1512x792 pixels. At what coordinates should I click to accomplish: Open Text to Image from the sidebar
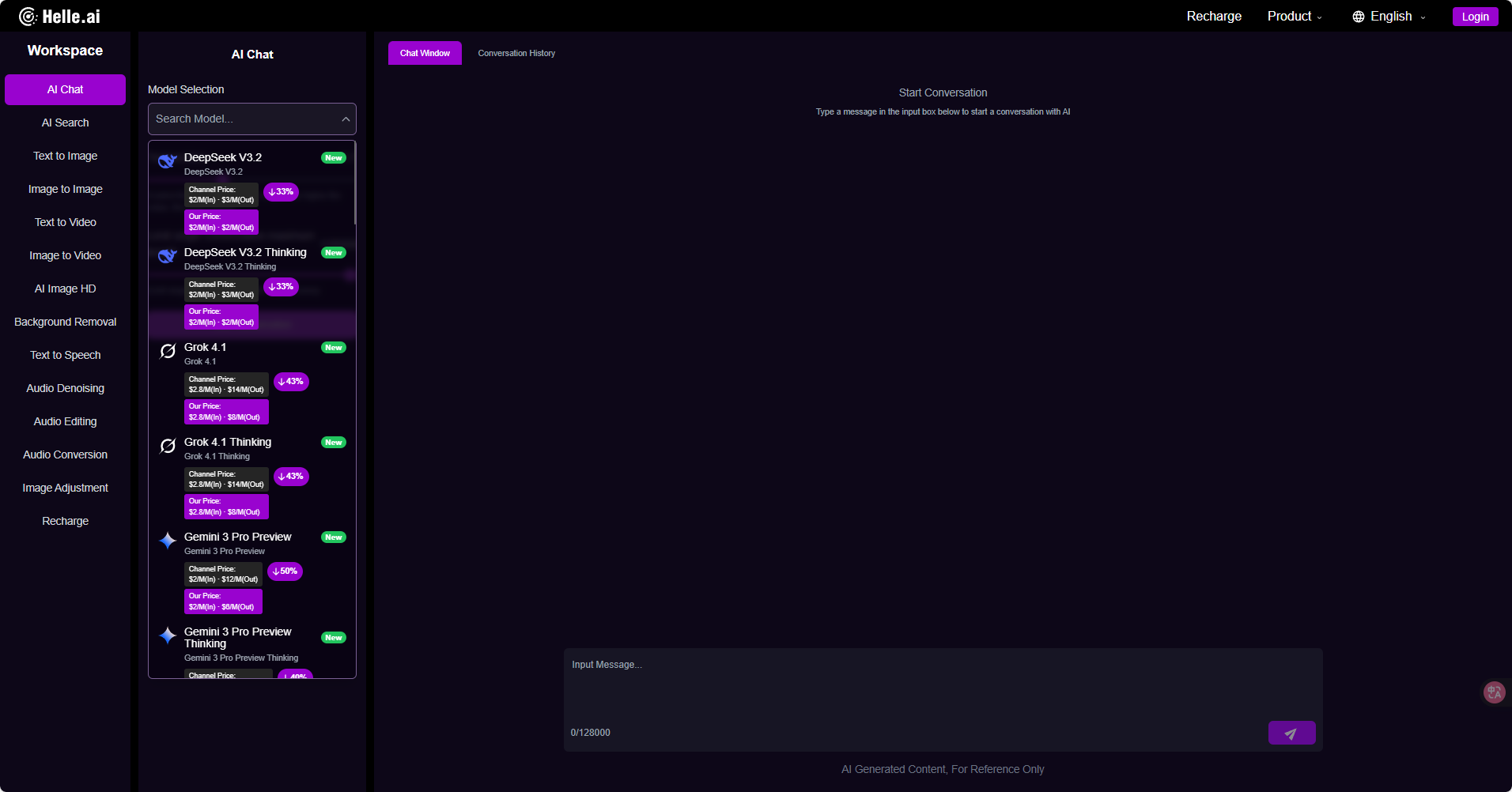[65, 156]
